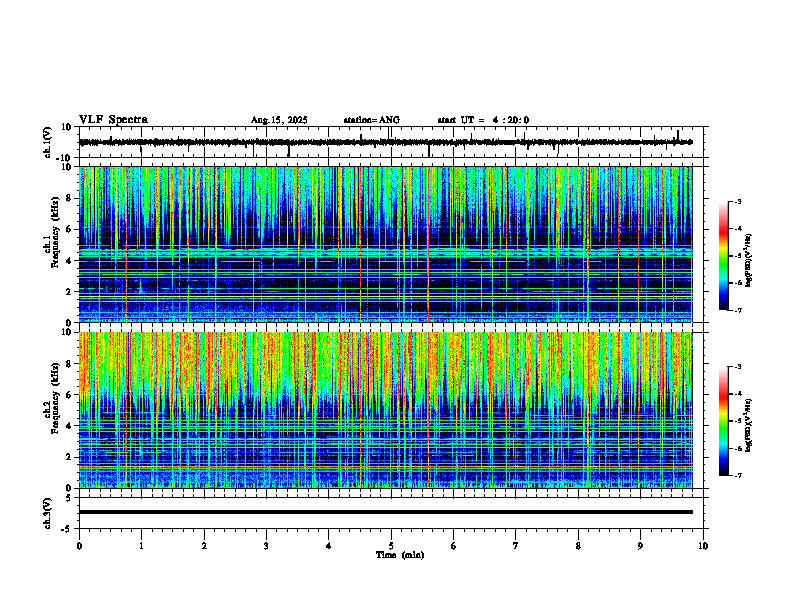Click the ch.2 frequency tick label "6"
This screenshot has height=612, width=792.
click(70, 395)
